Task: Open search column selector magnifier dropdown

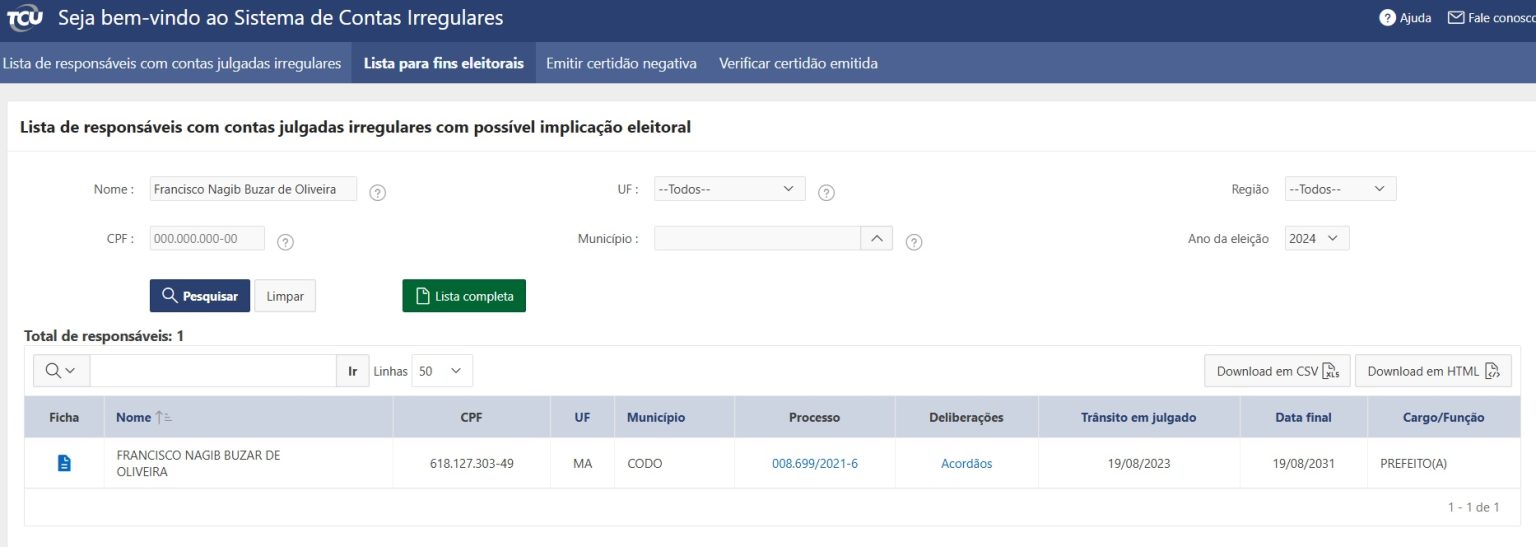Action: 61,371
